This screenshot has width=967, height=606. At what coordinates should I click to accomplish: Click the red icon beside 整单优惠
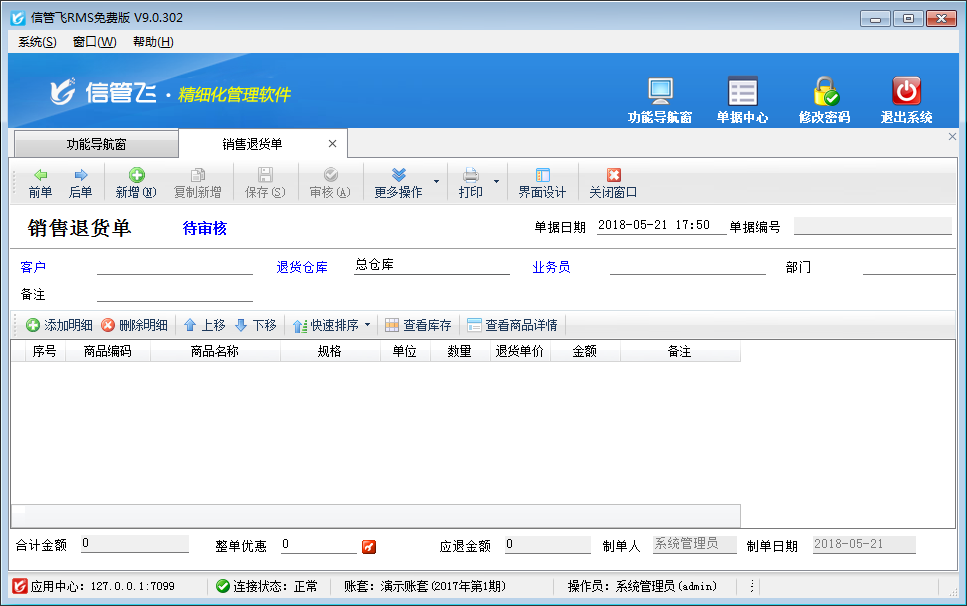tap(369, 546)
